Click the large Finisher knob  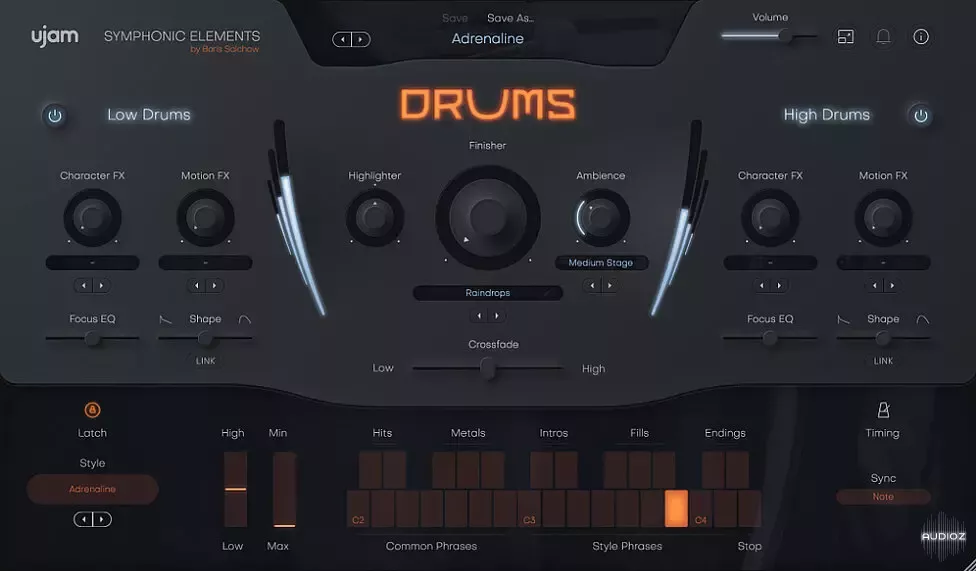coord(487,217)
